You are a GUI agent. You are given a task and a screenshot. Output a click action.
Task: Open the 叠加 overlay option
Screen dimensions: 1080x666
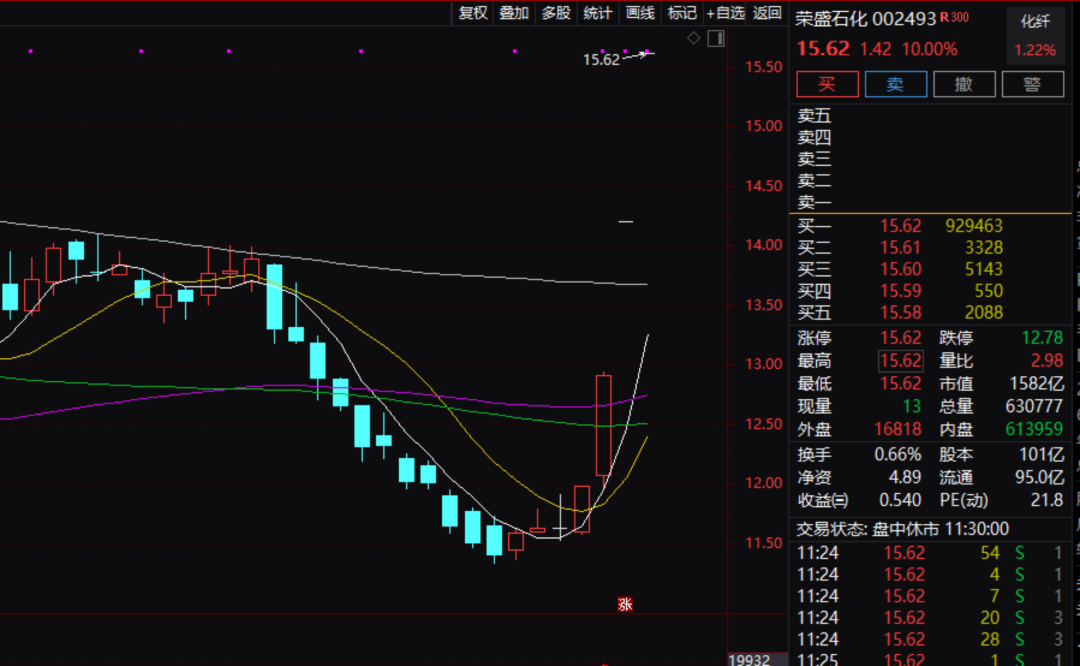(x=514, y=12)
